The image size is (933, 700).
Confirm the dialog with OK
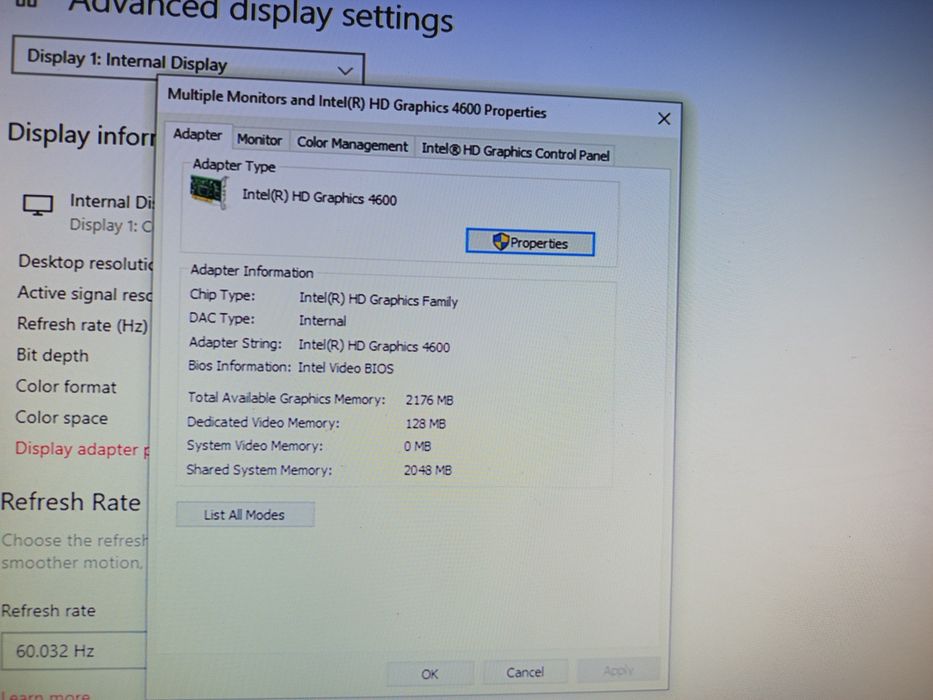click(430, 674)
